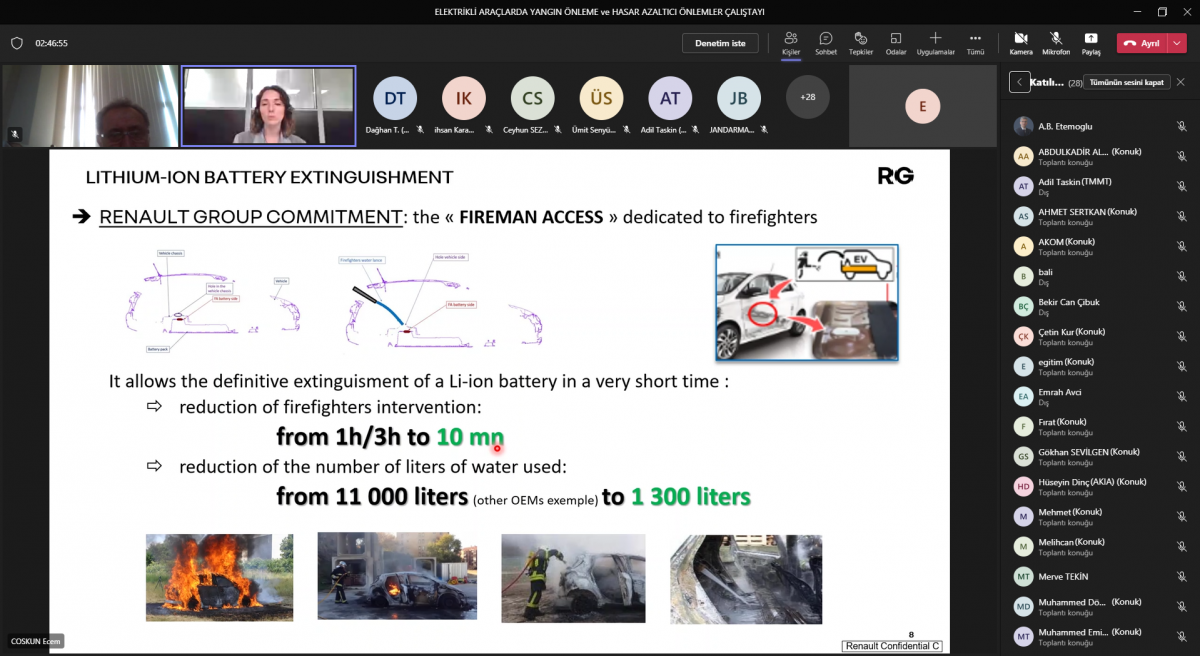This screenshot has height=656, width=1200.
Task: Click mic icon beside AKOM (Konuk)
Action: coord(1181,246)
